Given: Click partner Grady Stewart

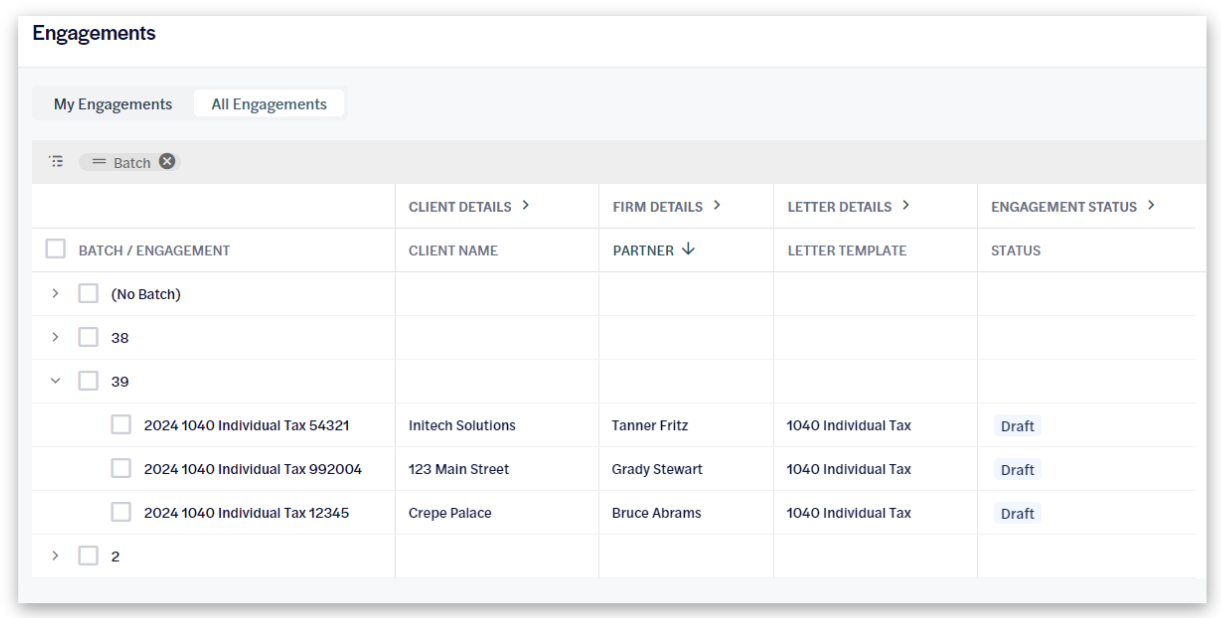Looking at the screenshot, I should (657, 469).
